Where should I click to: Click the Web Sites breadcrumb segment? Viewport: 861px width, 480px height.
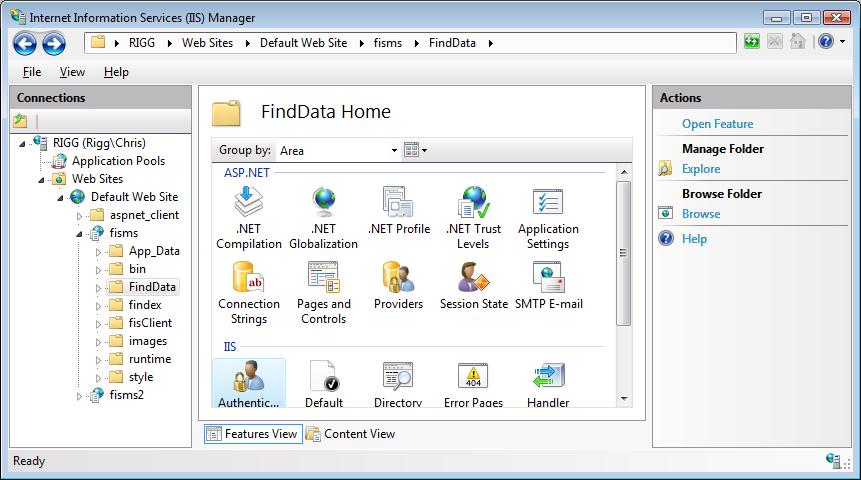pyautogui.click(x=207, y=43)
